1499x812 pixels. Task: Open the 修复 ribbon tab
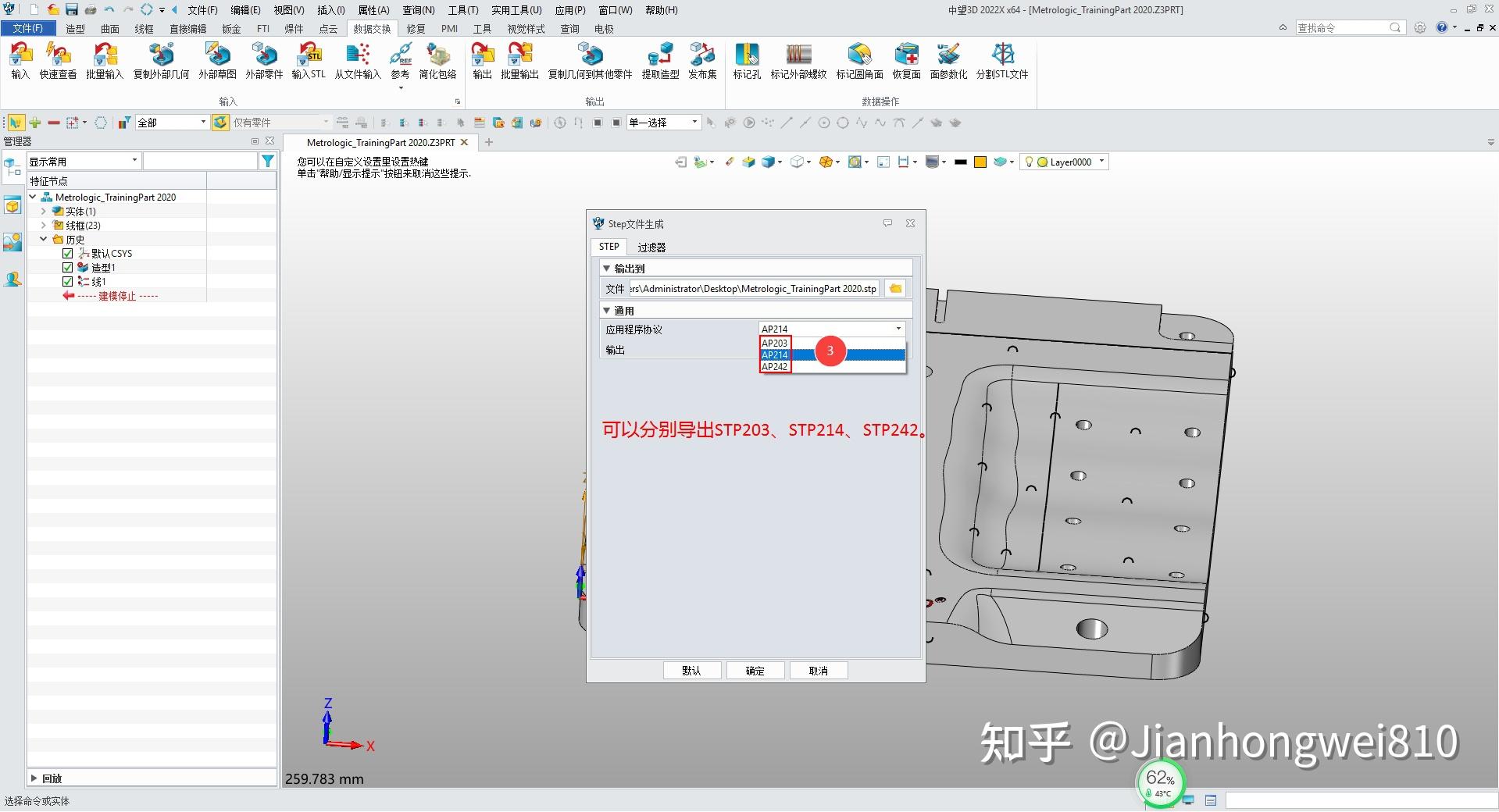pos(415,28)
